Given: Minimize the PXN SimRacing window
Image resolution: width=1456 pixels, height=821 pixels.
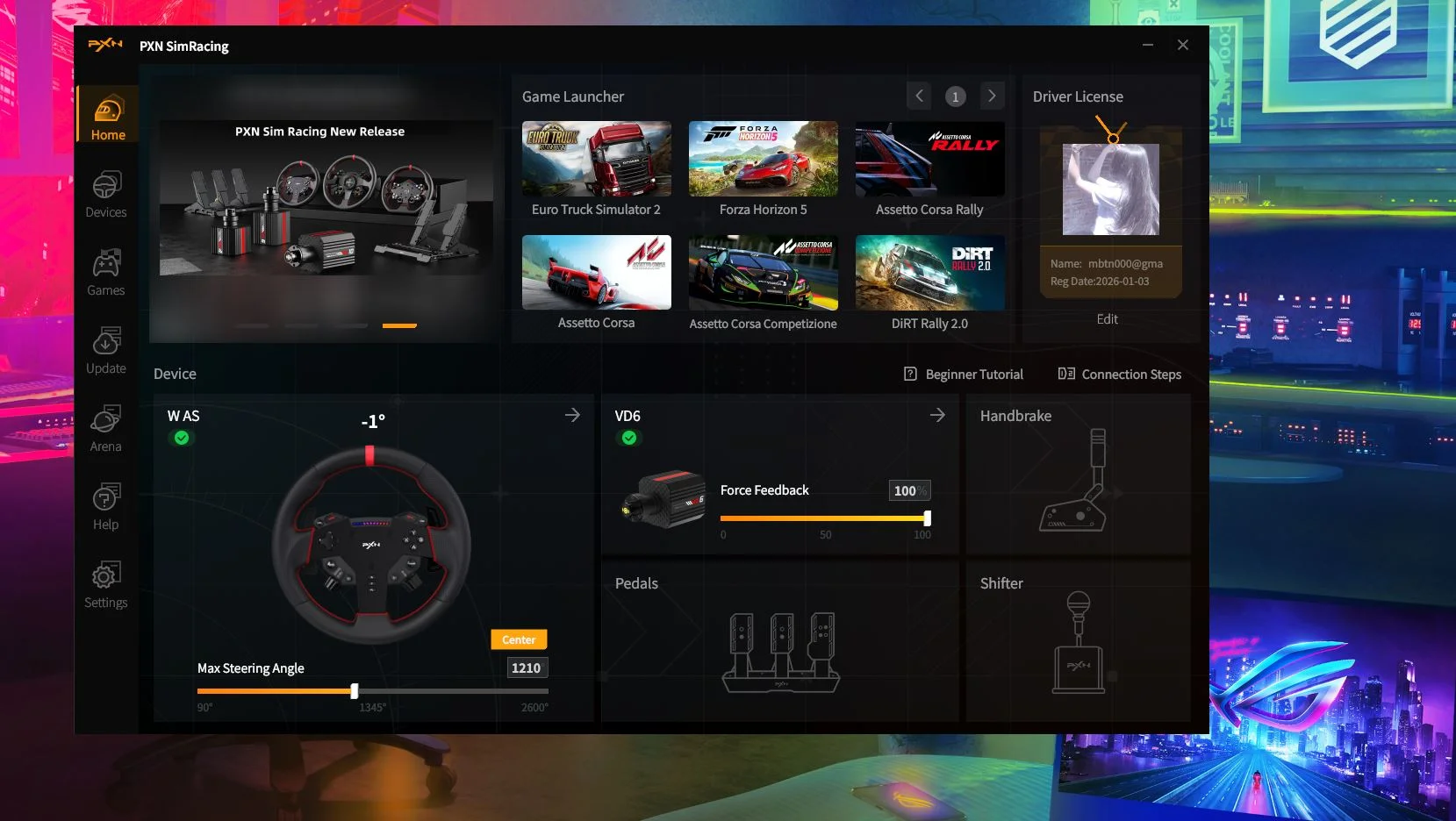Looking at the screenshot, I should coord(1147,45).
